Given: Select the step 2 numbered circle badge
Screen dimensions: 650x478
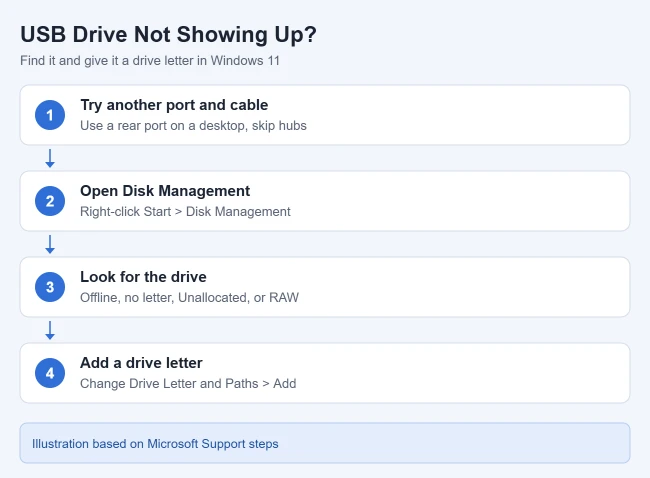Looking at the screenshot, I should tap(50, 201).
